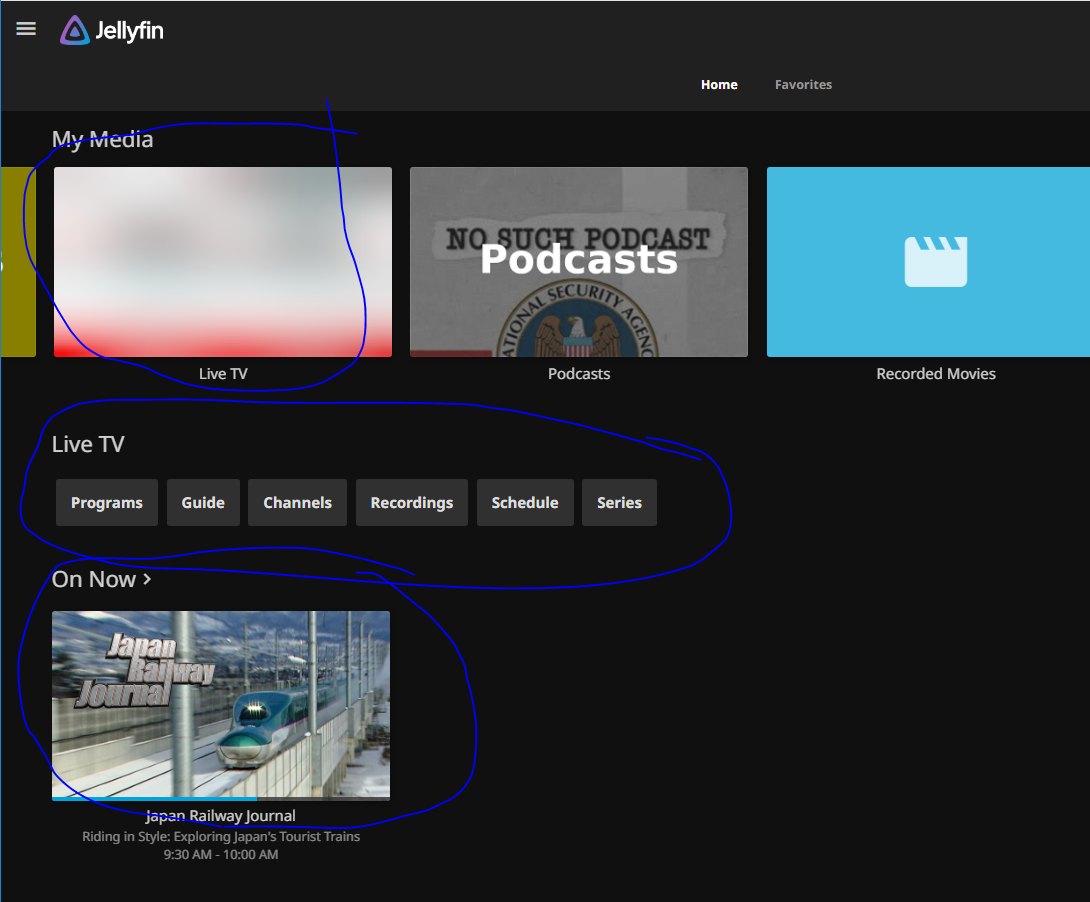The height and width of the screenshot is (902, 1090).
Task: Open the blurred Live TV library card
Action: (x=222, y=261)
